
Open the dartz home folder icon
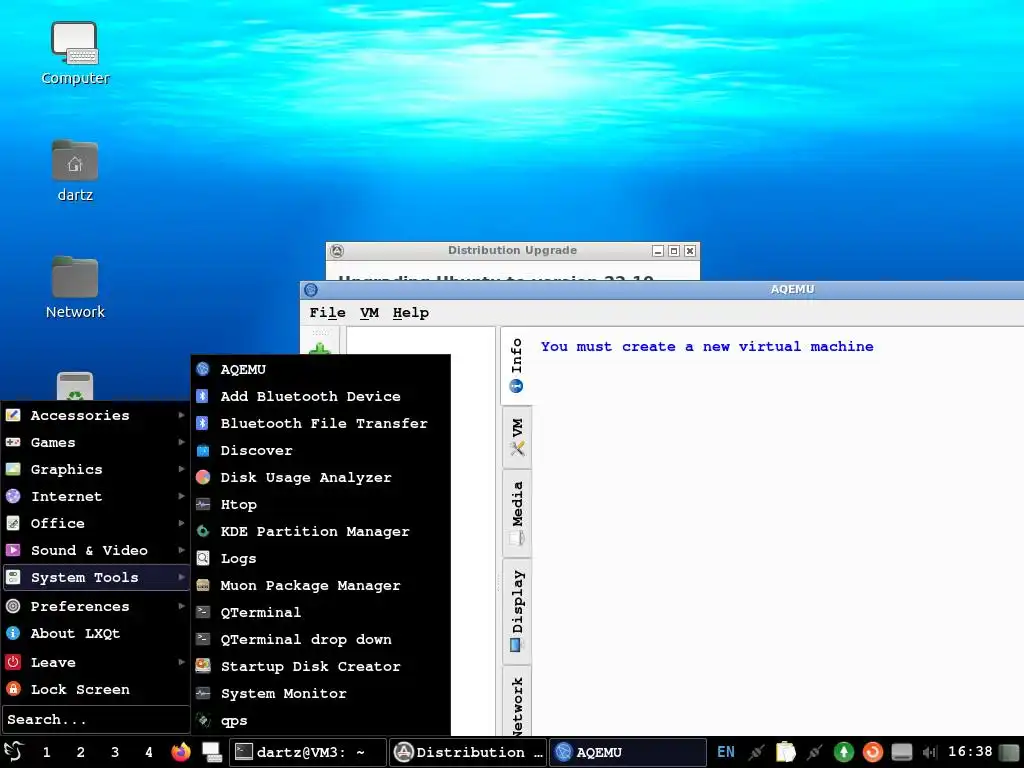(x=75, y=171)
